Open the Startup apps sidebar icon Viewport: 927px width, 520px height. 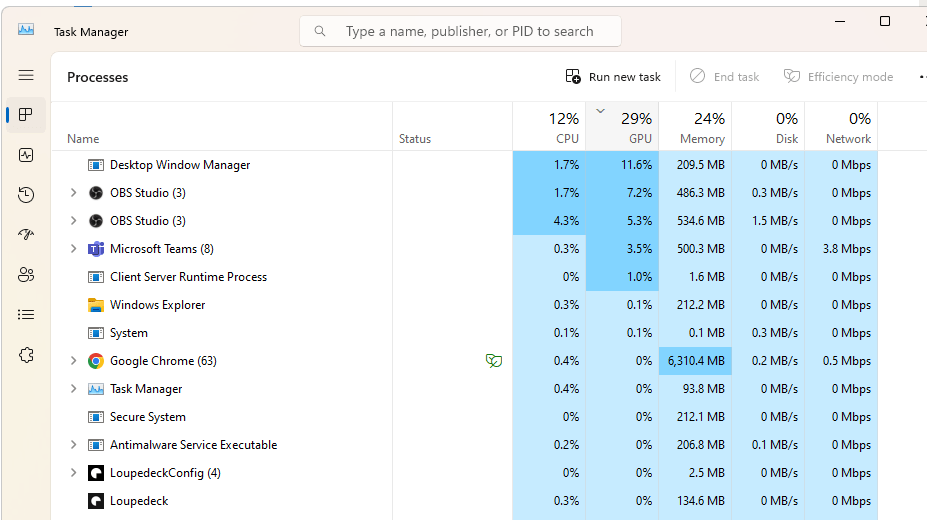click(26, 235)
